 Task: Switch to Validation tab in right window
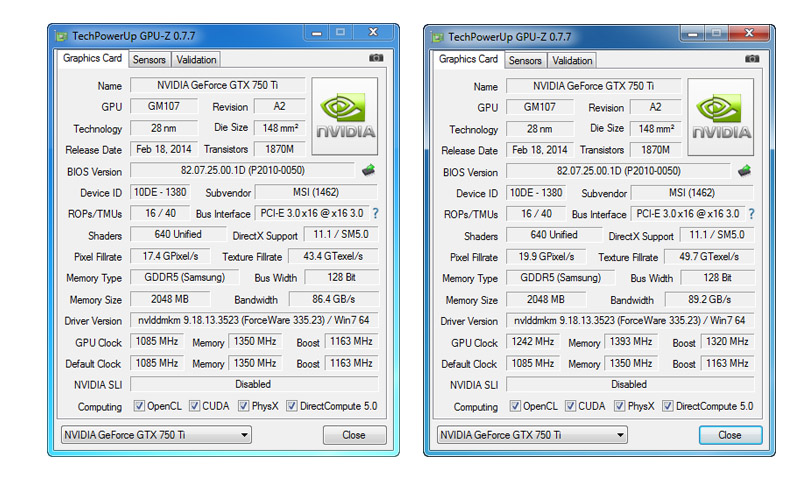[572, 61]
